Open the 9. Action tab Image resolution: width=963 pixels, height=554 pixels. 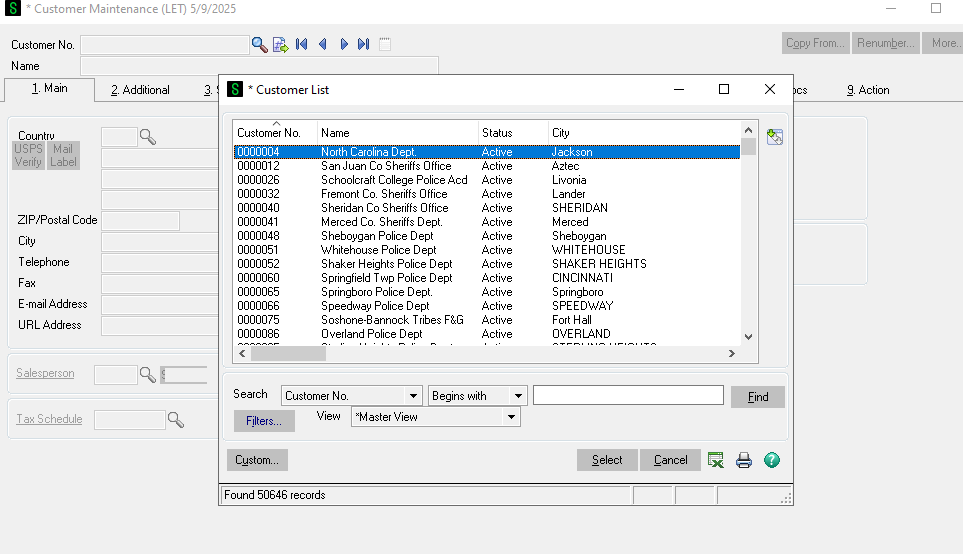[x=867, y=90]
